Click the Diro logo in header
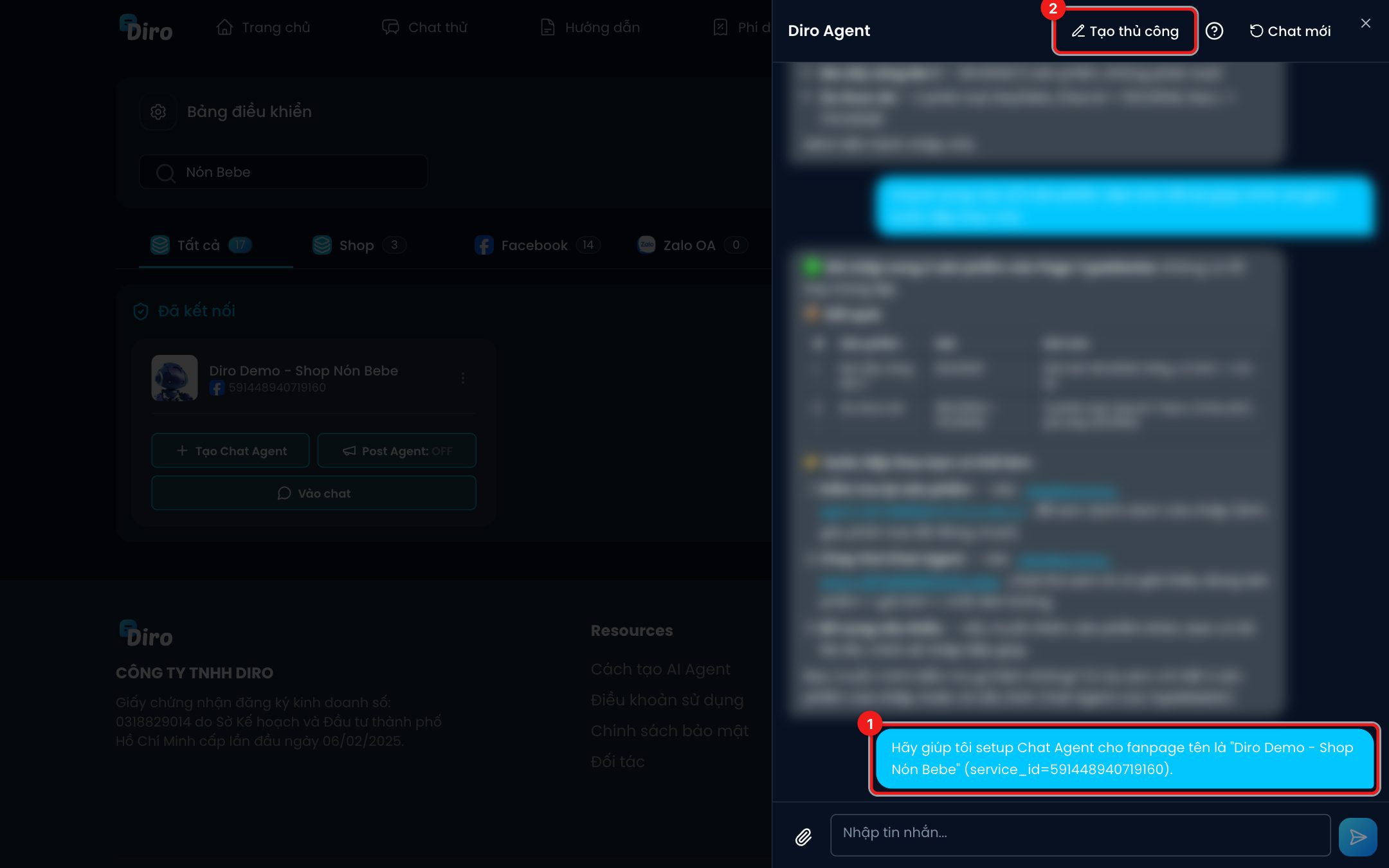The image size is (1389, 868). point(146,28)
